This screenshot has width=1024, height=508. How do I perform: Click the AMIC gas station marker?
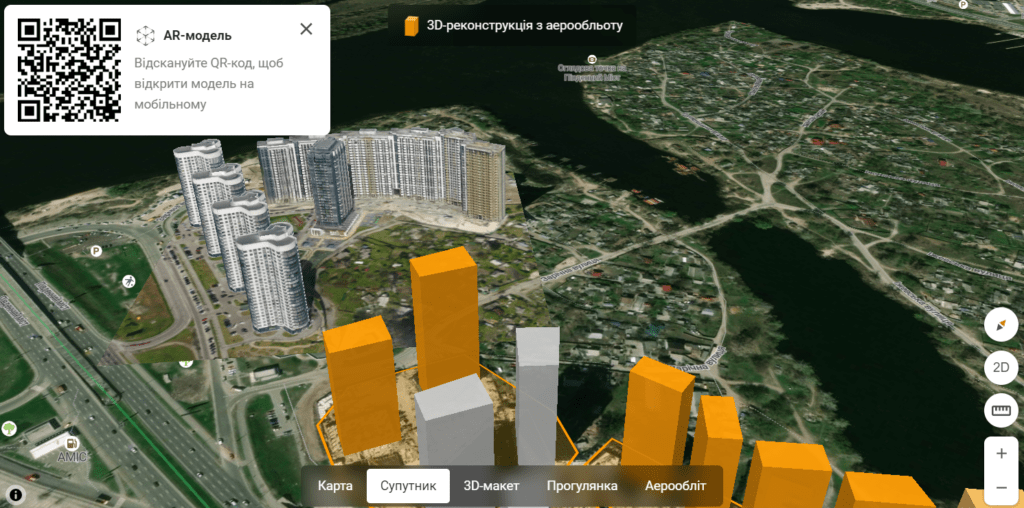coord(70,443)
